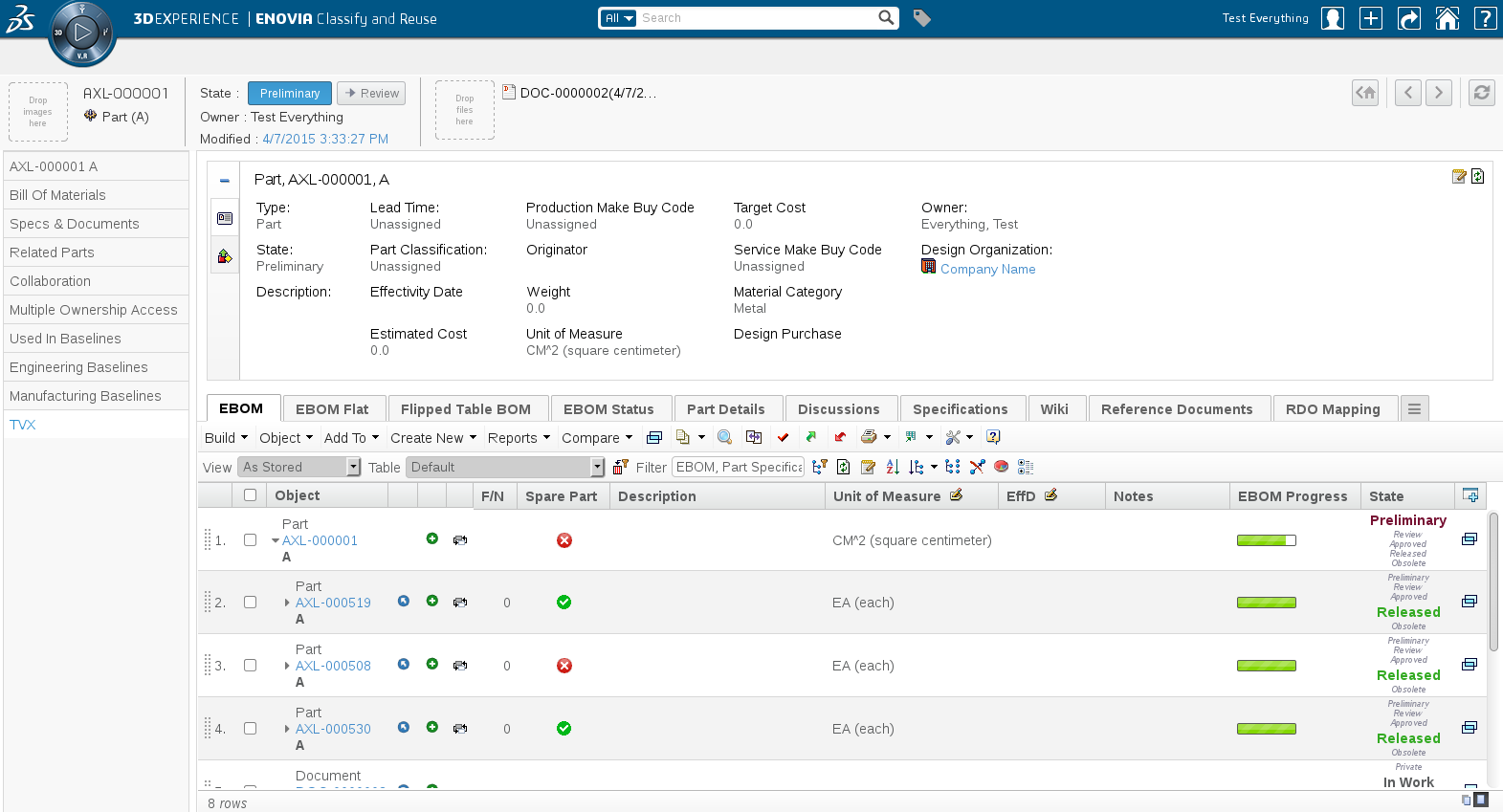The width and height of the screenshot is (1503, 812).
Task: Open the Reports menu
Action: 519,438
